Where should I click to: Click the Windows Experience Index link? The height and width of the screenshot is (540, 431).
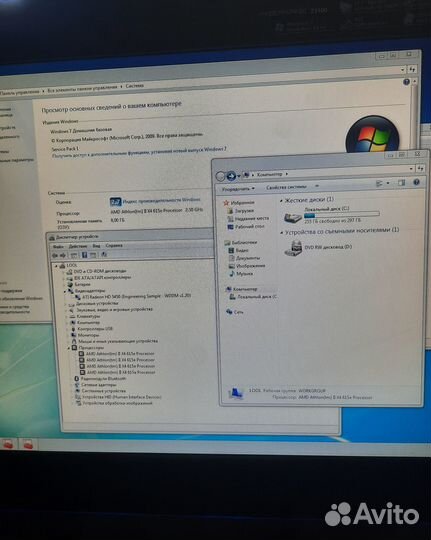coord(161,200)
